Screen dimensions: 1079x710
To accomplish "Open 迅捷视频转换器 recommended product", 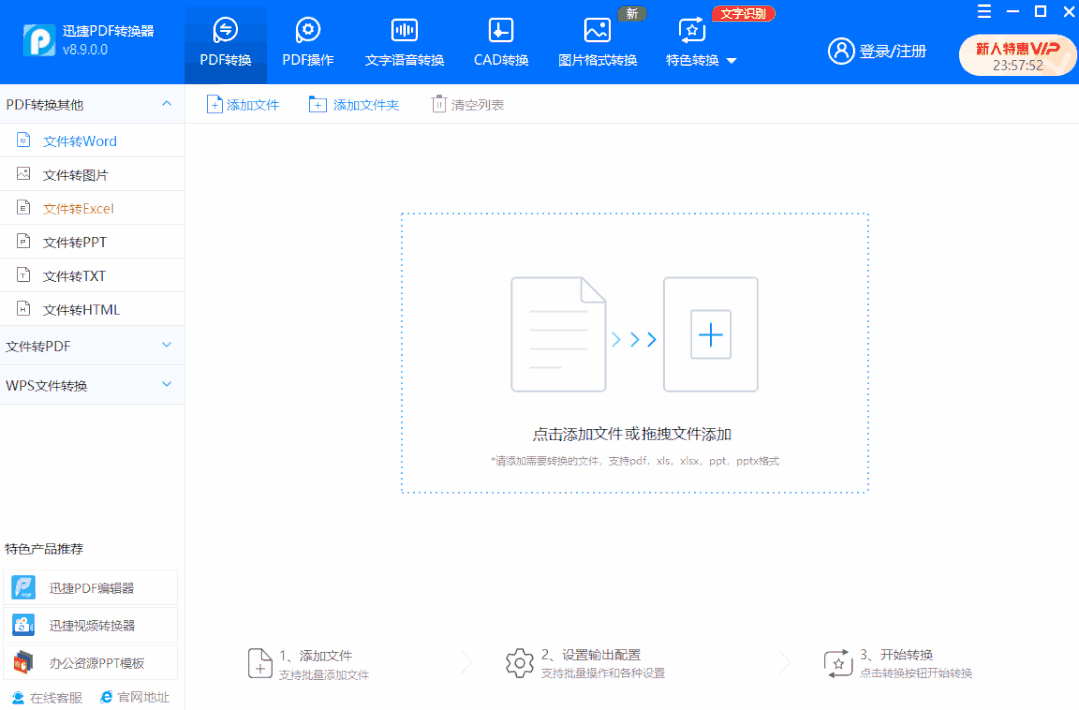I will pyautogui.click(x=90, y=625).
